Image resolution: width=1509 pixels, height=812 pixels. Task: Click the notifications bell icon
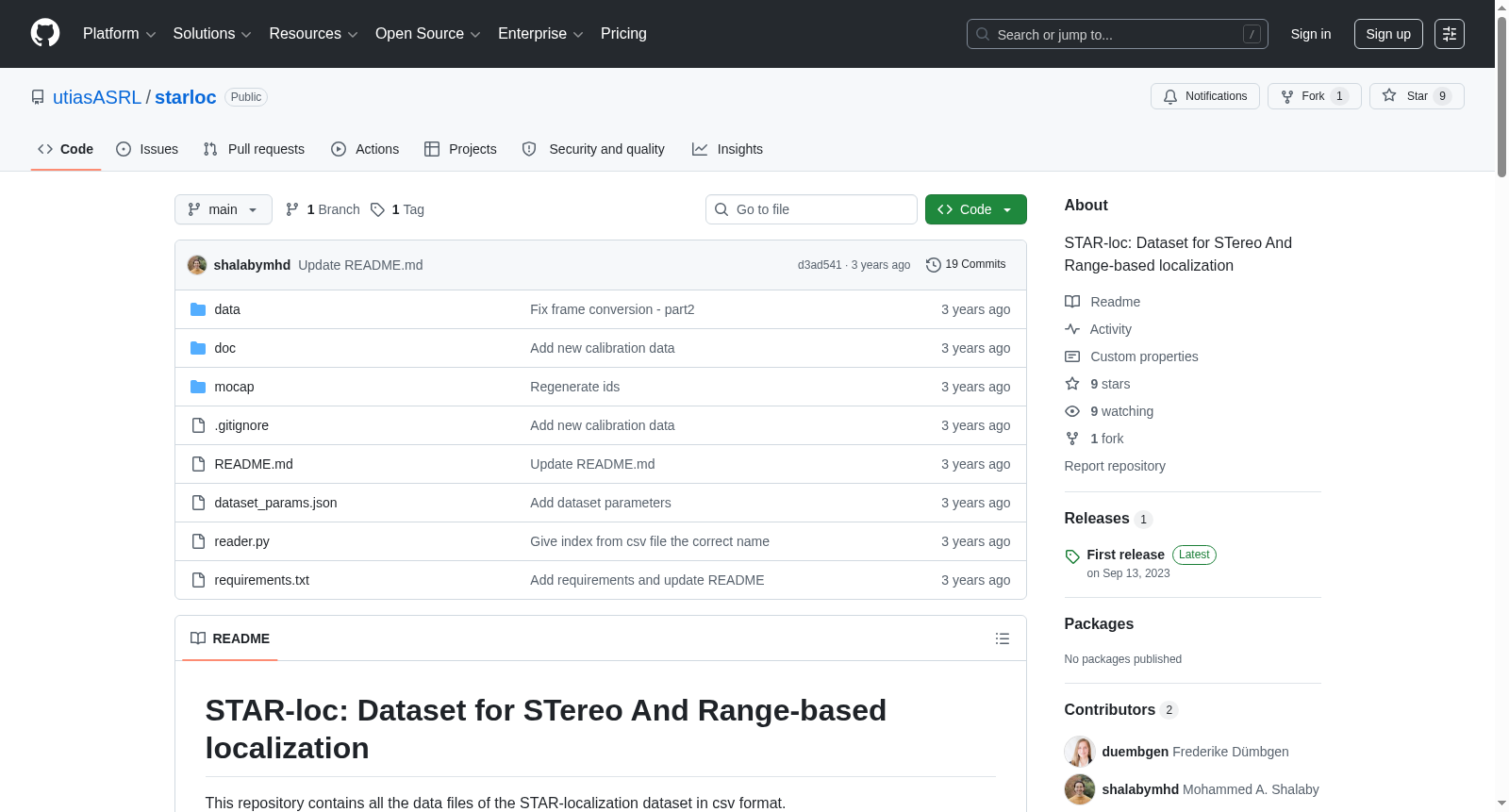coord(1170,96)
